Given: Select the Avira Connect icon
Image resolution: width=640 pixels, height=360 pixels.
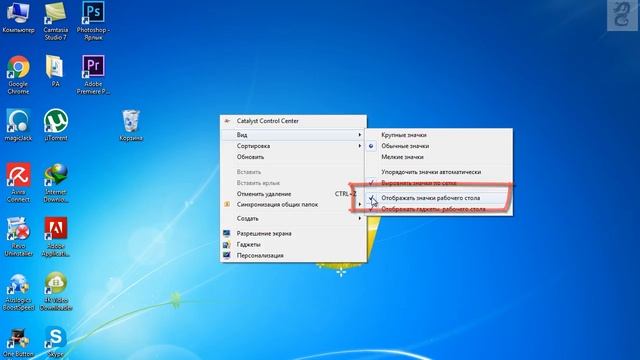Looking at the screenshot, I should (18, 182).
